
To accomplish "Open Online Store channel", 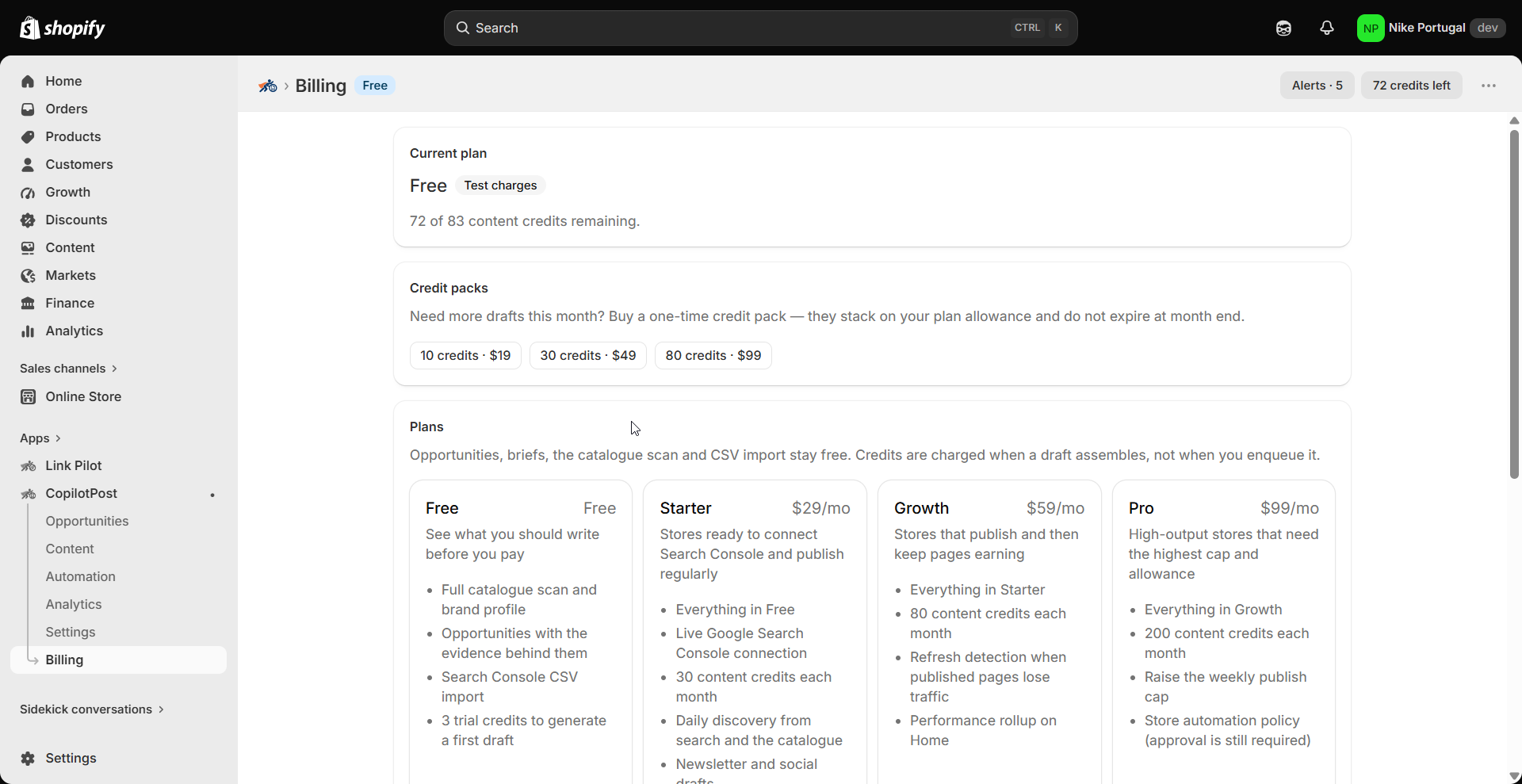I will click(118, 397).
